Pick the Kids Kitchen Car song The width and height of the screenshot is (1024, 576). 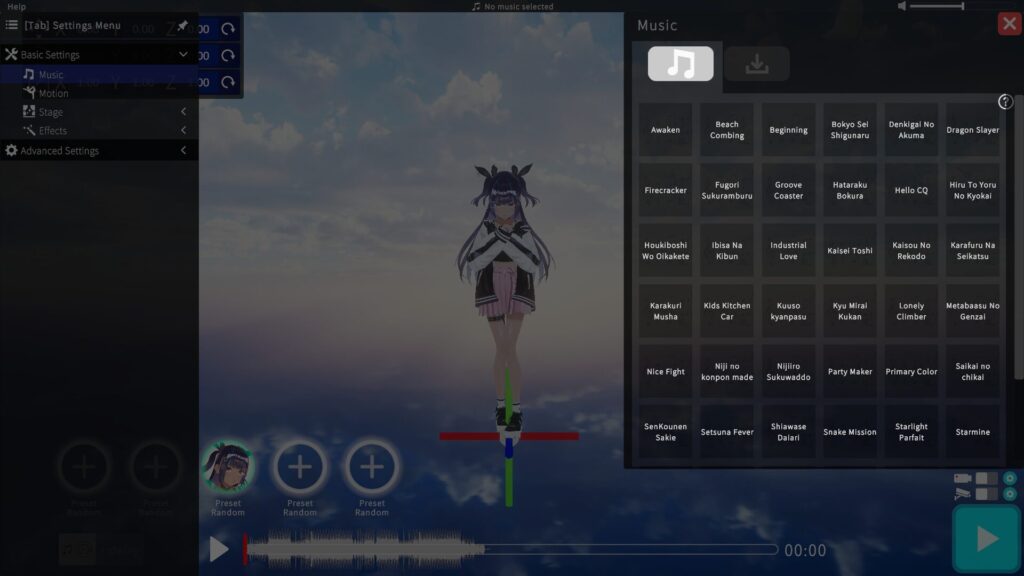pos(727,311)
